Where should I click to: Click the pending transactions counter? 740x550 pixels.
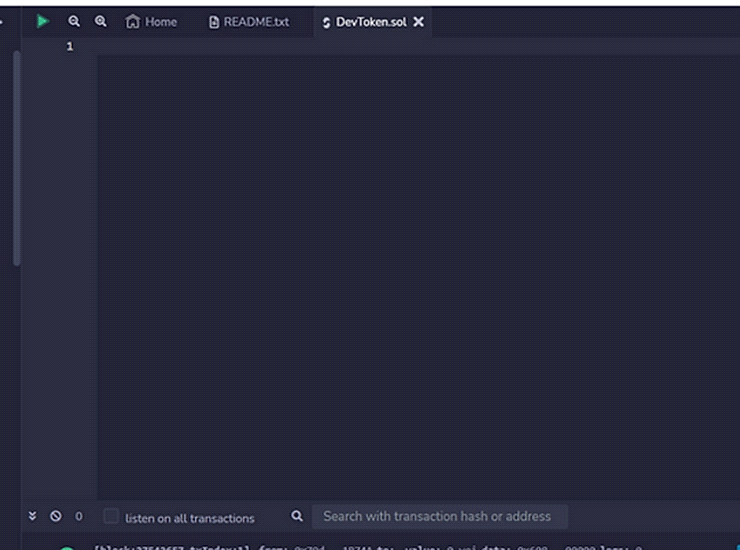pyautogui.click(x=79, y=517)
